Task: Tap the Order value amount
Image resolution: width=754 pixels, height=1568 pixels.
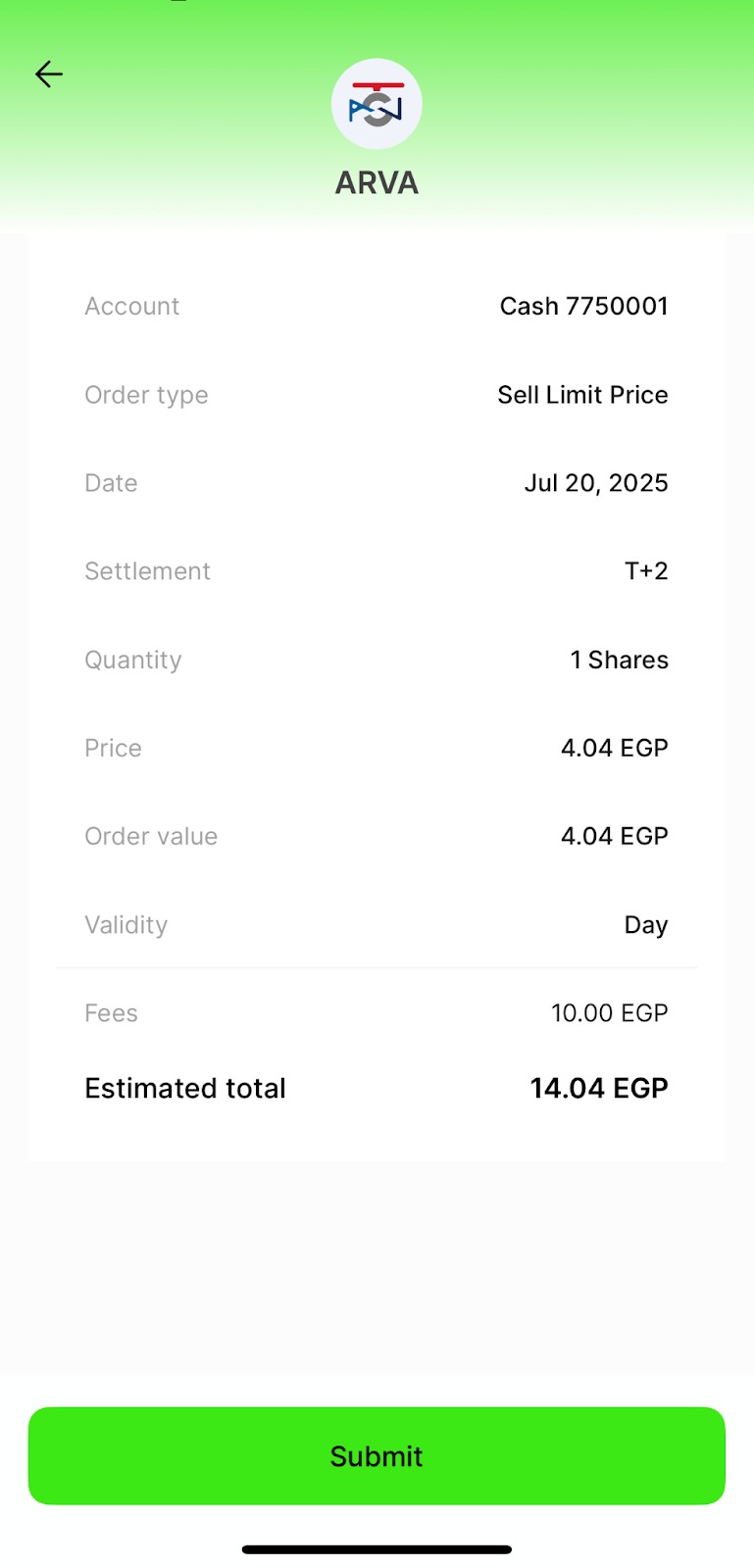Action: tap(614, 836)
